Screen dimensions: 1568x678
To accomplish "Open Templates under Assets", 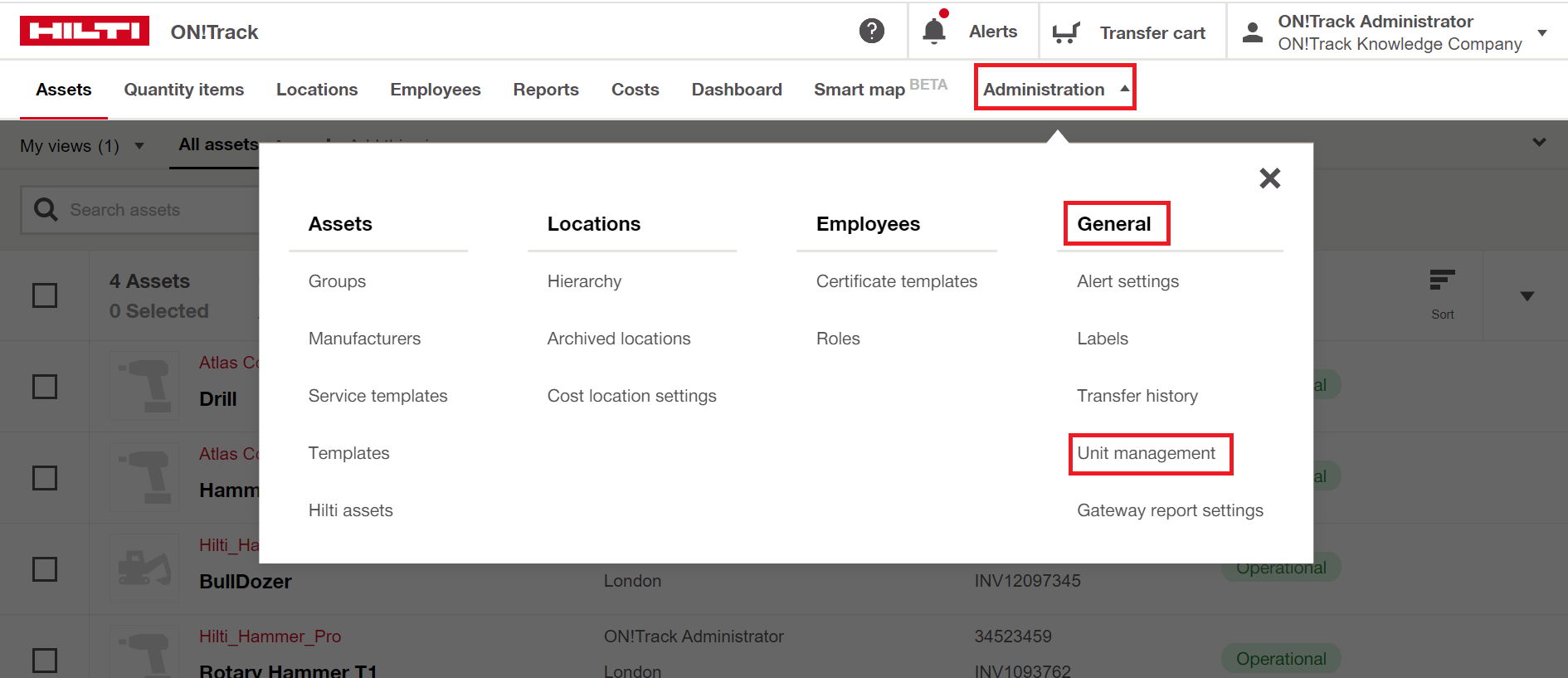I will click(348, 453).
